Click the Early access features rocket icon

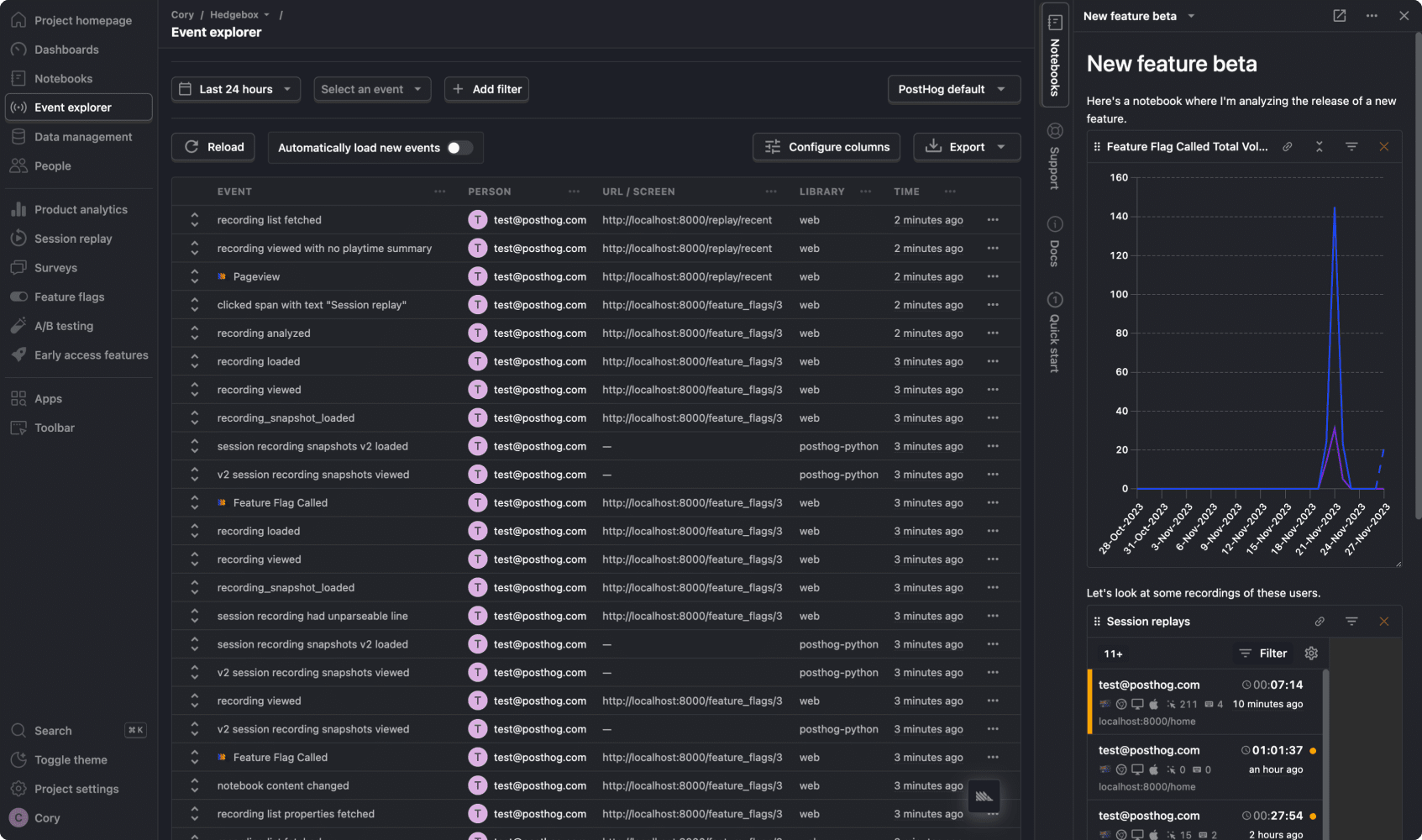click(x=18, y=354)
